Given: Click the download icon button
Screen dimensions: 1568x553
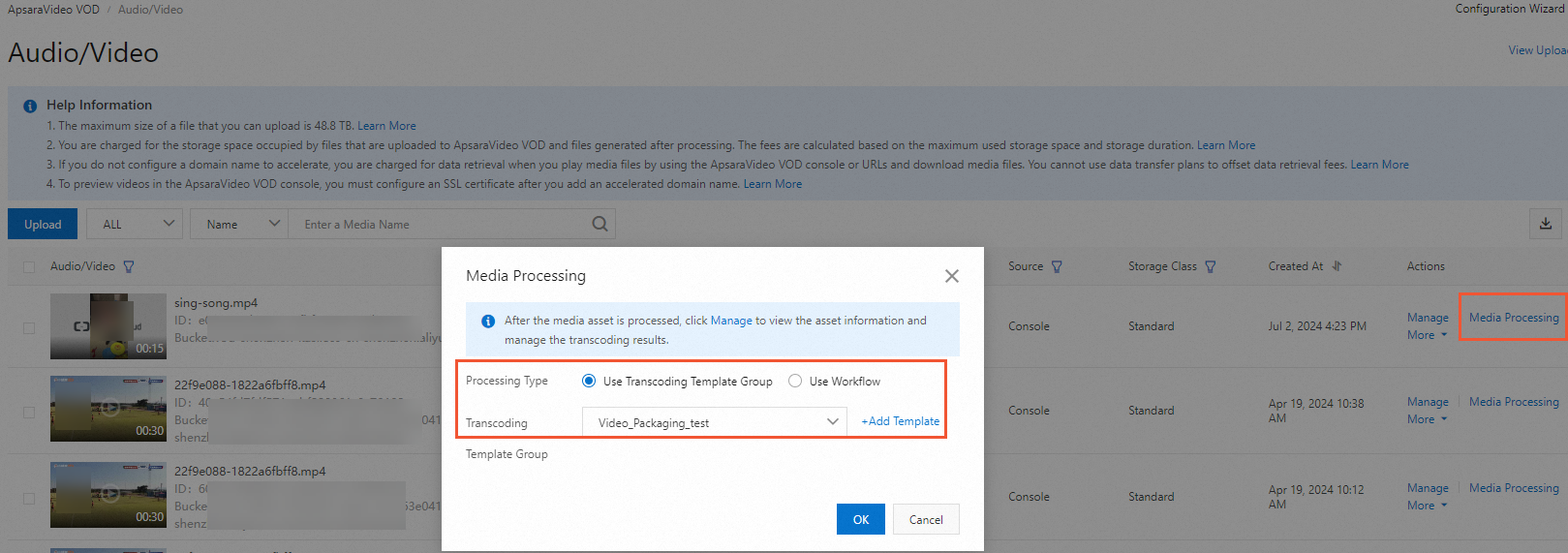Looking at the screenshot, I should [1546, 224].
